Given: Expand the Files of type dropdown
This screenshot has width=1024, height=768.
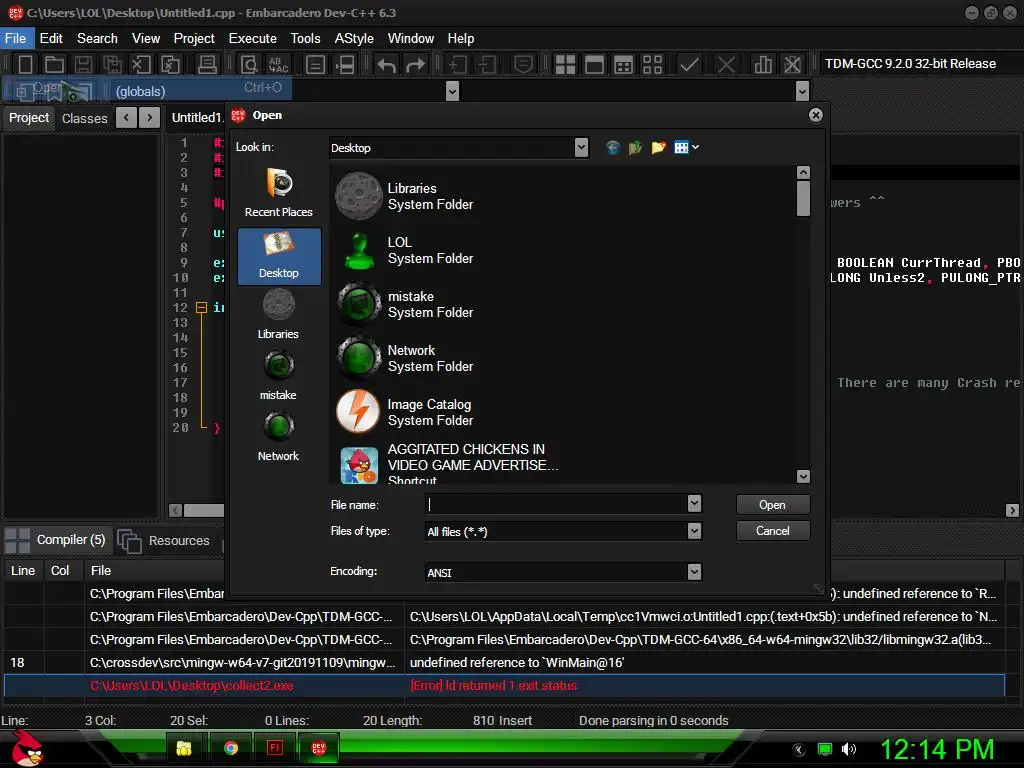Looking at the screenshot, I should tap(694, 531).
